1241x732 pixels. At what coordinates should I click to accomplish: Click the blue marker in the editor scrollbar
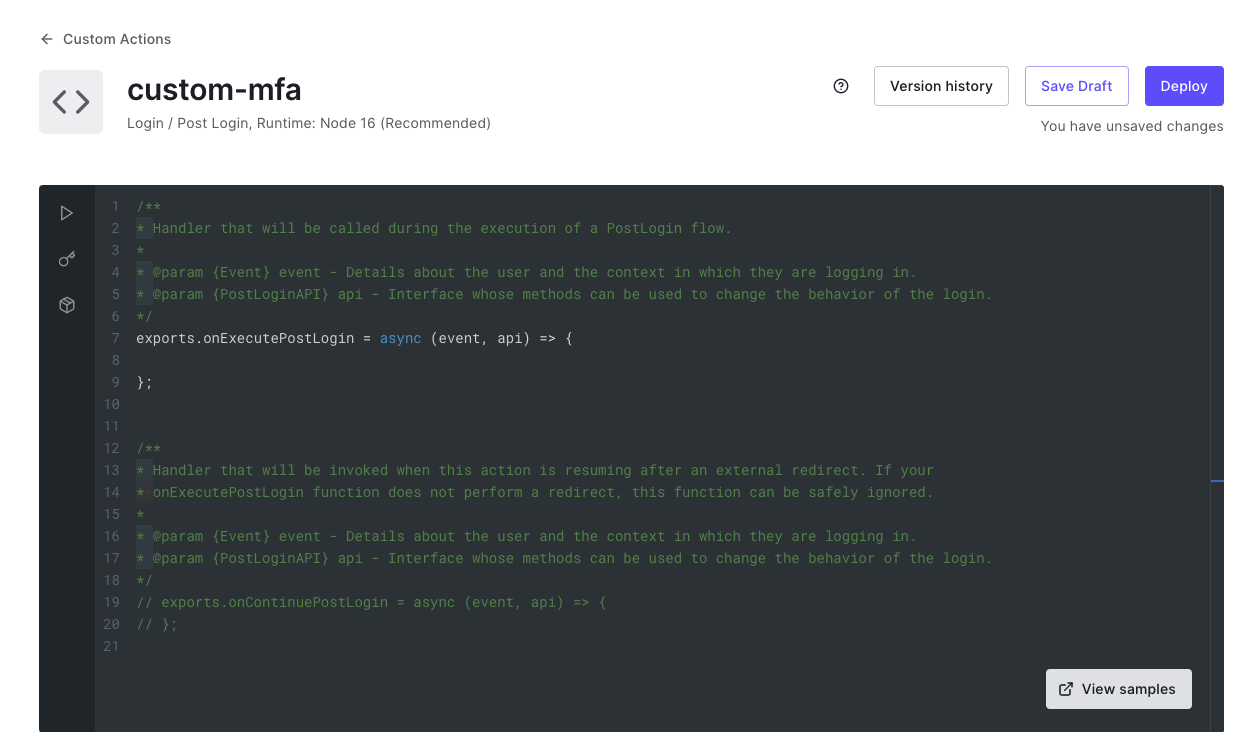1217,481
